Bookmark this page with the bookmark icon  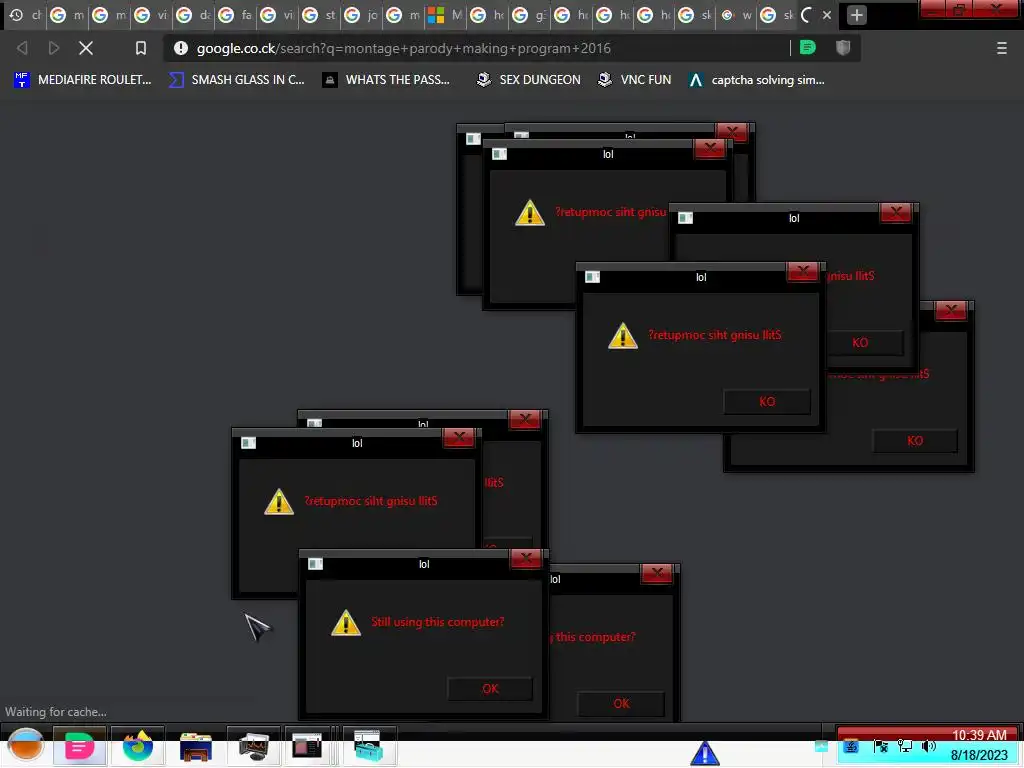[x=140, y=48]
